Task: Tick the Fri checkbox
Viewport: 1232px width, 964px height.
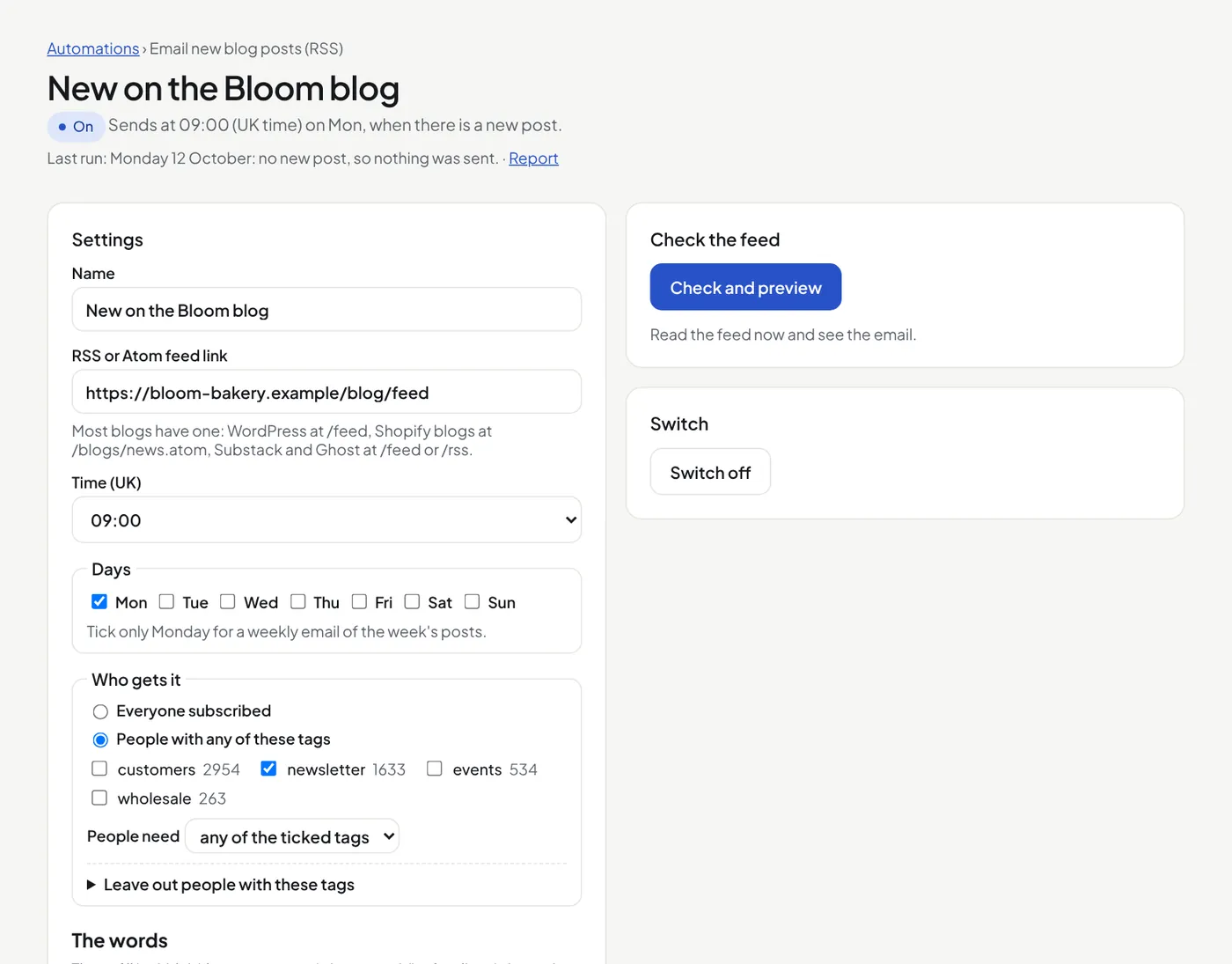Action: point(359,601)
